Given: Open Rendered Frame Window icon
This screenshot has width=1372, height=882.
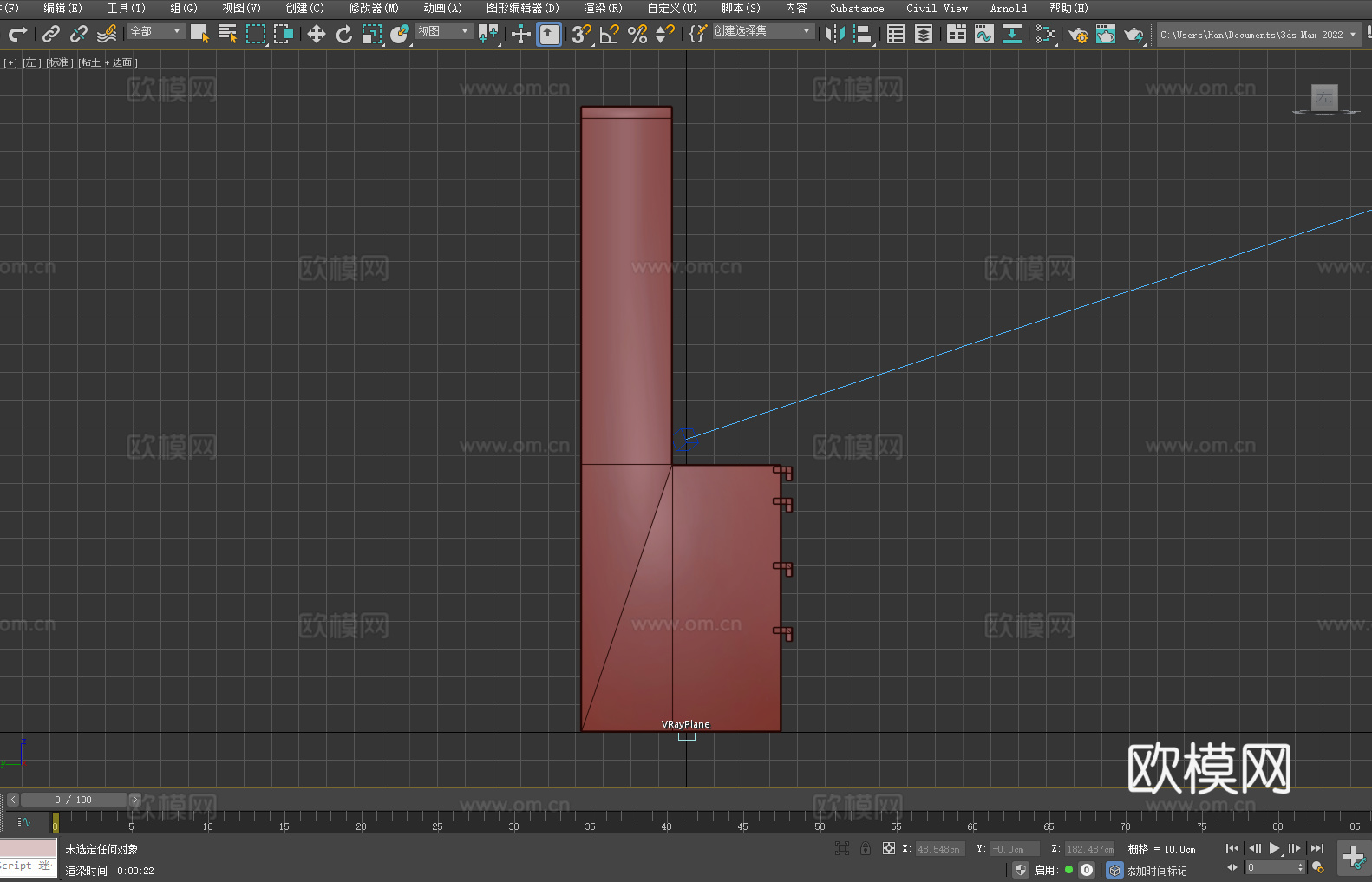Looking at the screenshot, I should 1106,34.
